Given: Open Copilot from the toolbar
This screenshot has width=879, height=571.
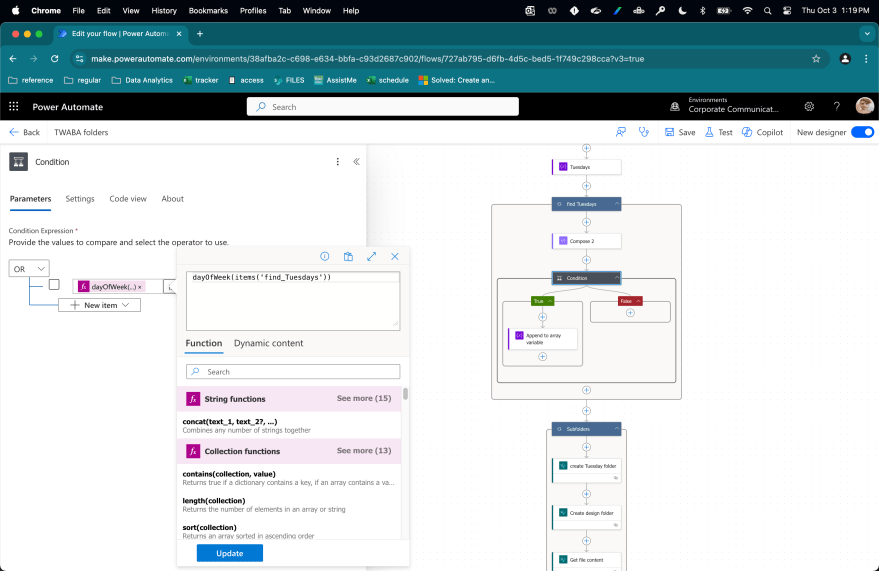Looking at the screenshot, I should pyautogui.click(x=762, y=132).
